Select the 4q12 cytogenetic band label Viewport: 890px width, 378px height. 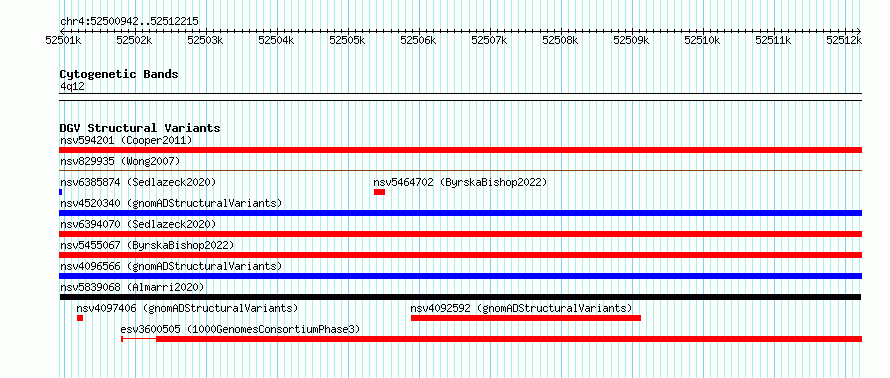click(x=73, y=87)
